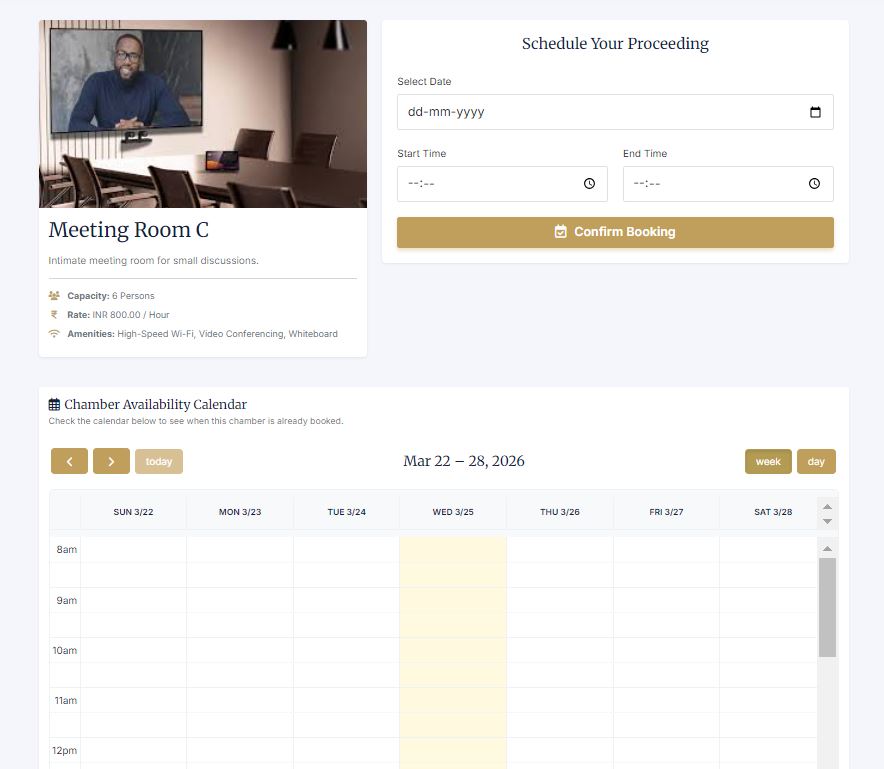The width and height of the screenshot is (884, 769).
Task: Click the rupee Rate icon
Action: coord(54,315)
